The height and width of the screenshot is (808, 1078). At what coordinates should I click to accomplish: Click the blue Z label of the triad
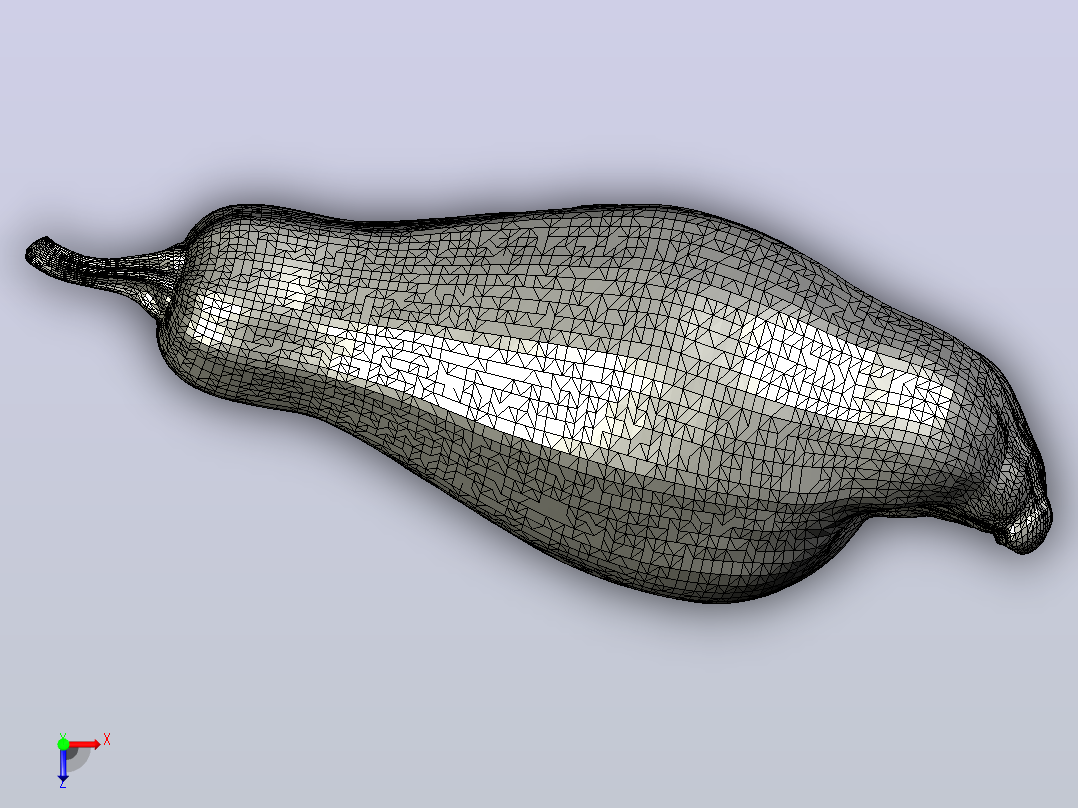point(63,783)
